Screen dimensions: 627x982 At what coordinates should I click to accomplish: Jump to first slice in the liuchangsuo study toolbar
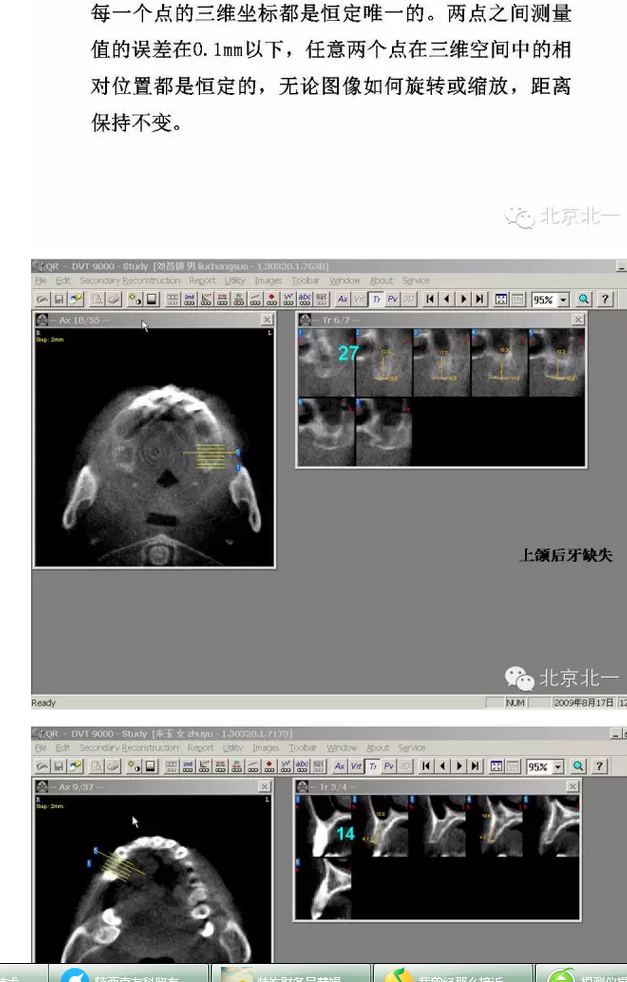click(x=430, y=299)
